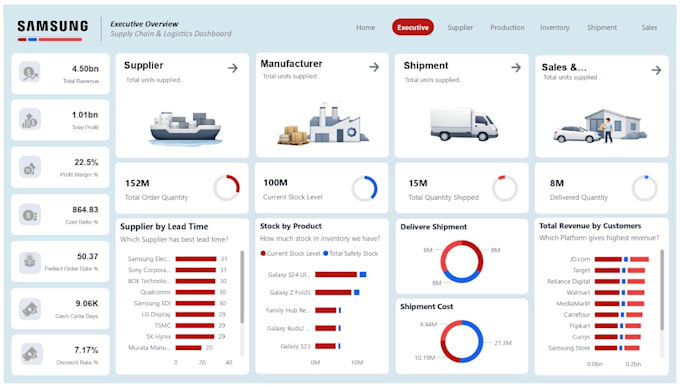Toggle Current Stock Level legend item
The width and height of the screenshot is (680, 387).
click(x=290, y=253)
